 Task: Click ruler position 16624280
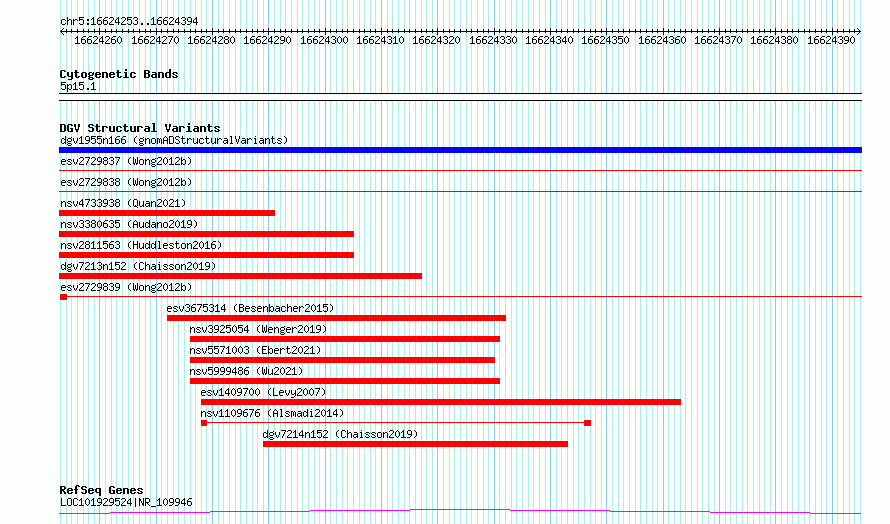[x=211, y=40]
